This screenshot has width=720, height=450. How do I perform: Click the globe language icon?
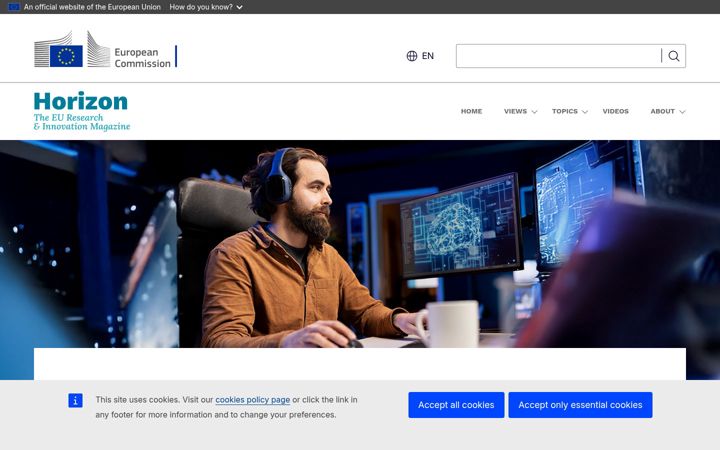[412, 56]
